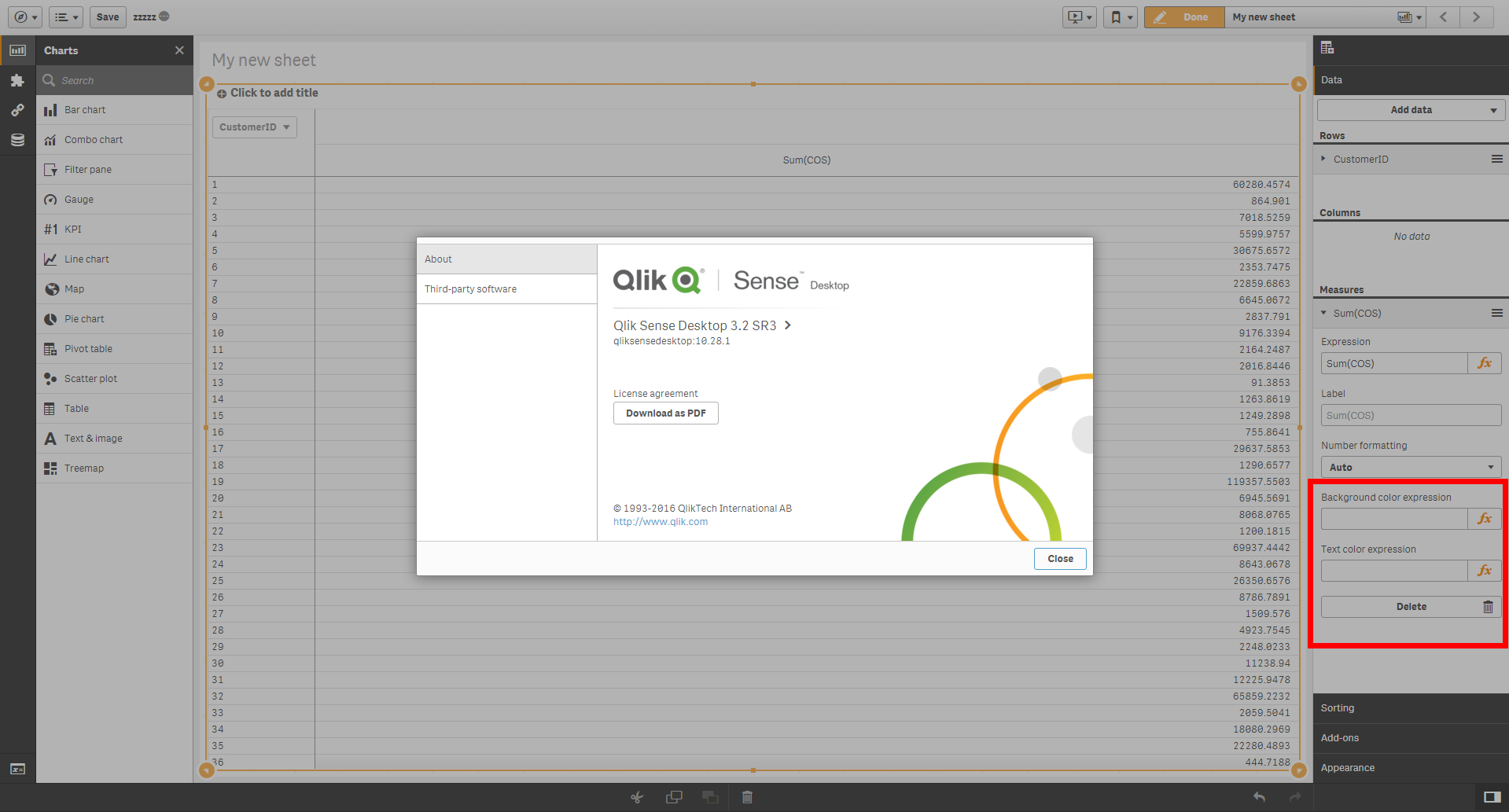Click the Expression input field
1509x812 pixels.
1394,363
